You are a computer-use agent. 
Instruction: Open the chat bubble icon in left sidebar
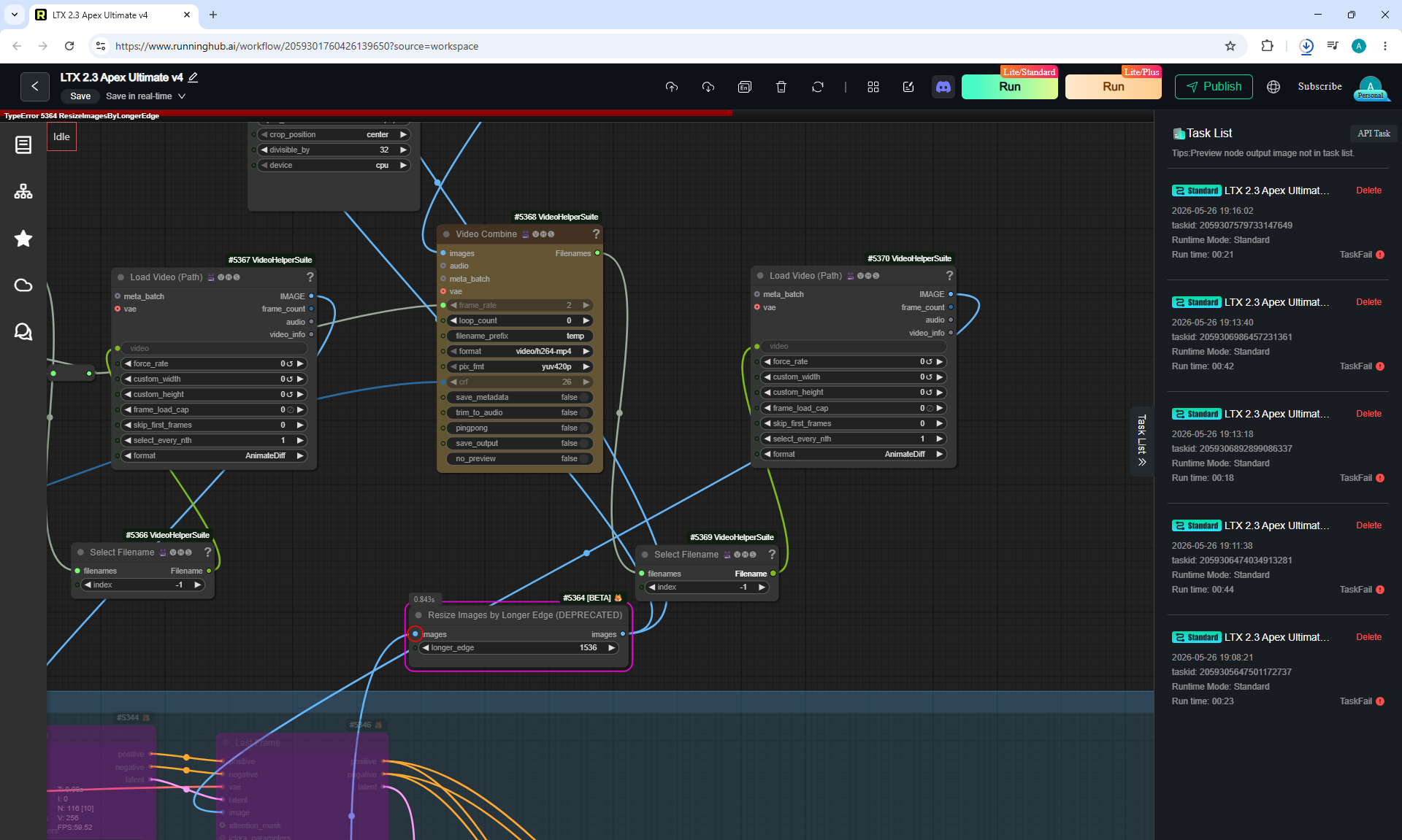[23, 332]
